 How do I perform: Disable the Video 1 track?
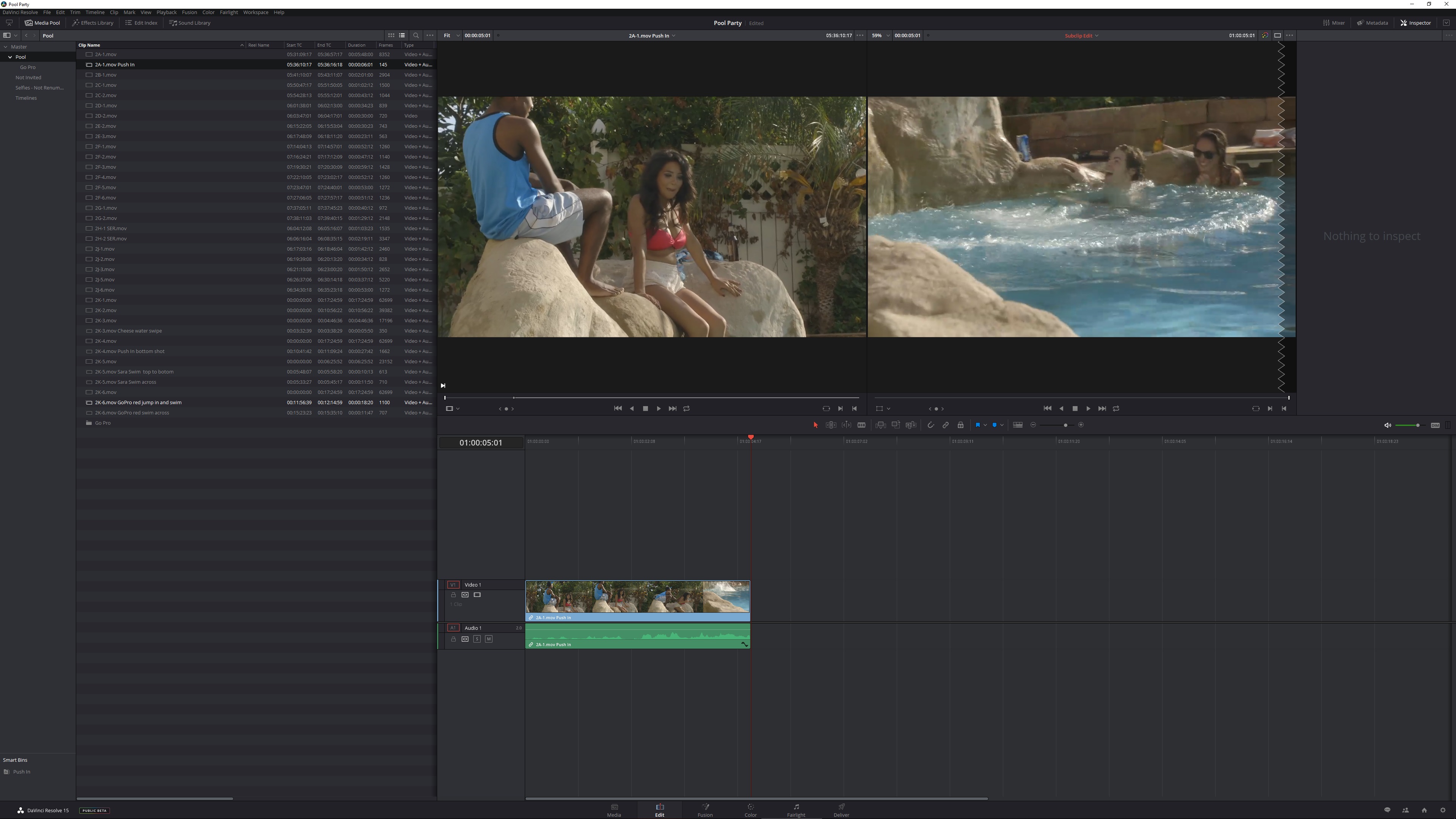click(477, 595)
